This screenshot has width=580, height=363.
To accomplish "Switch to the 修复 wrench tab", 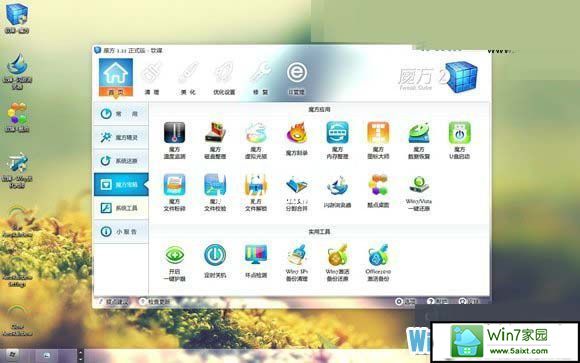I will click(260, 78).
